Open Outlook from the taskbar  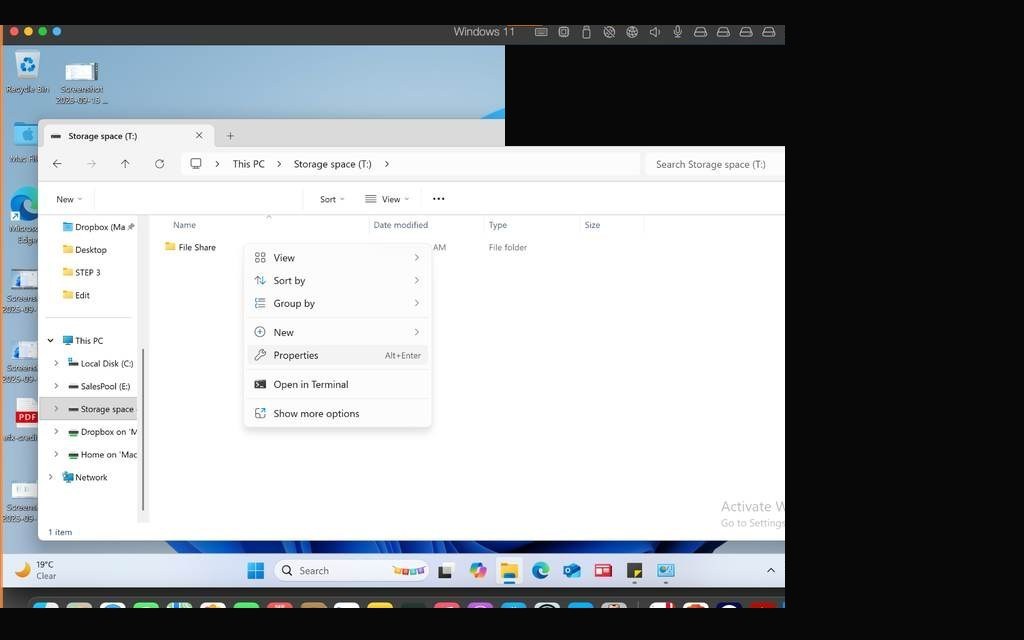point(572,570)
